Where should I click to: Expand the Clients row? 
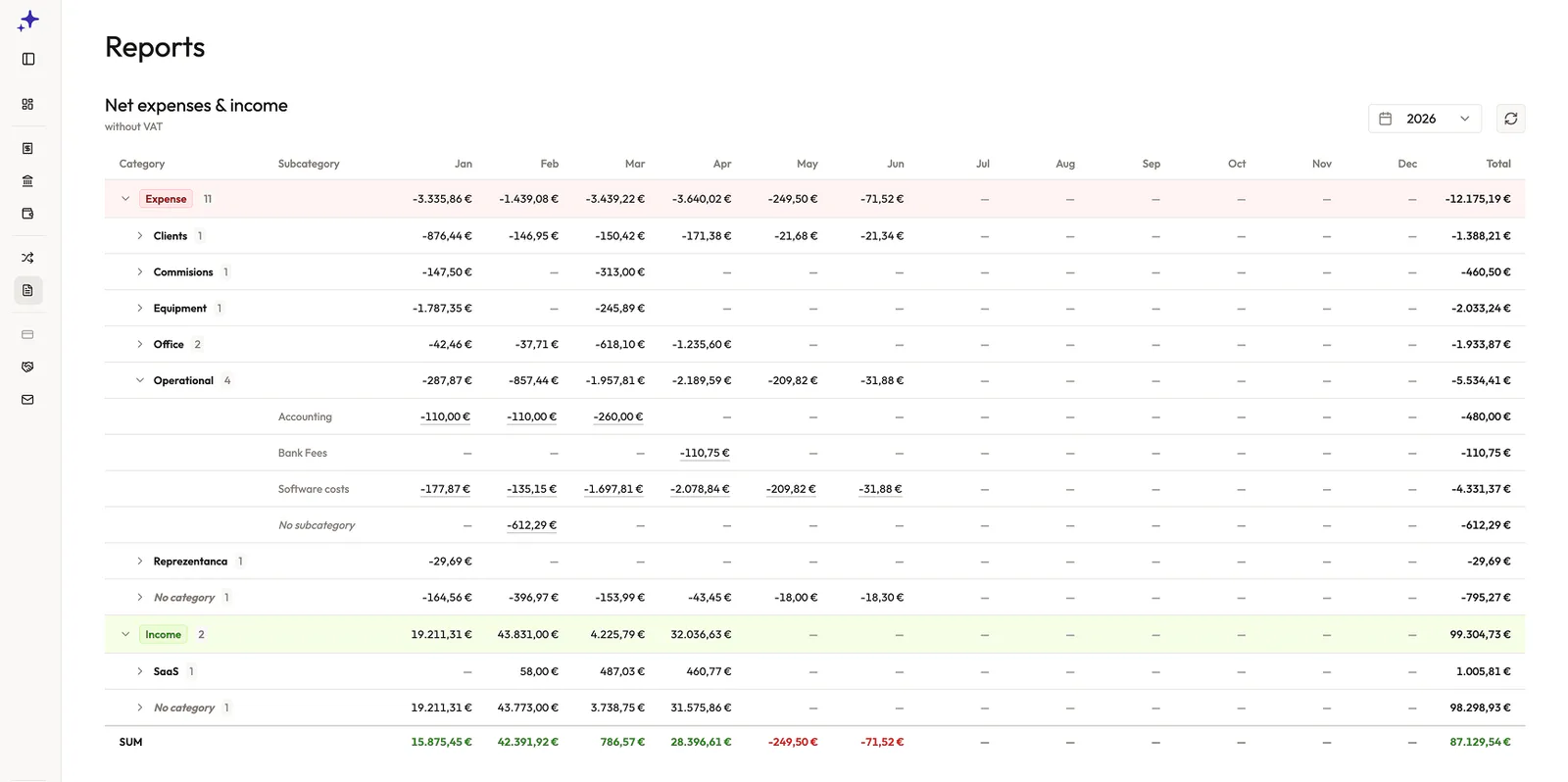140,236
